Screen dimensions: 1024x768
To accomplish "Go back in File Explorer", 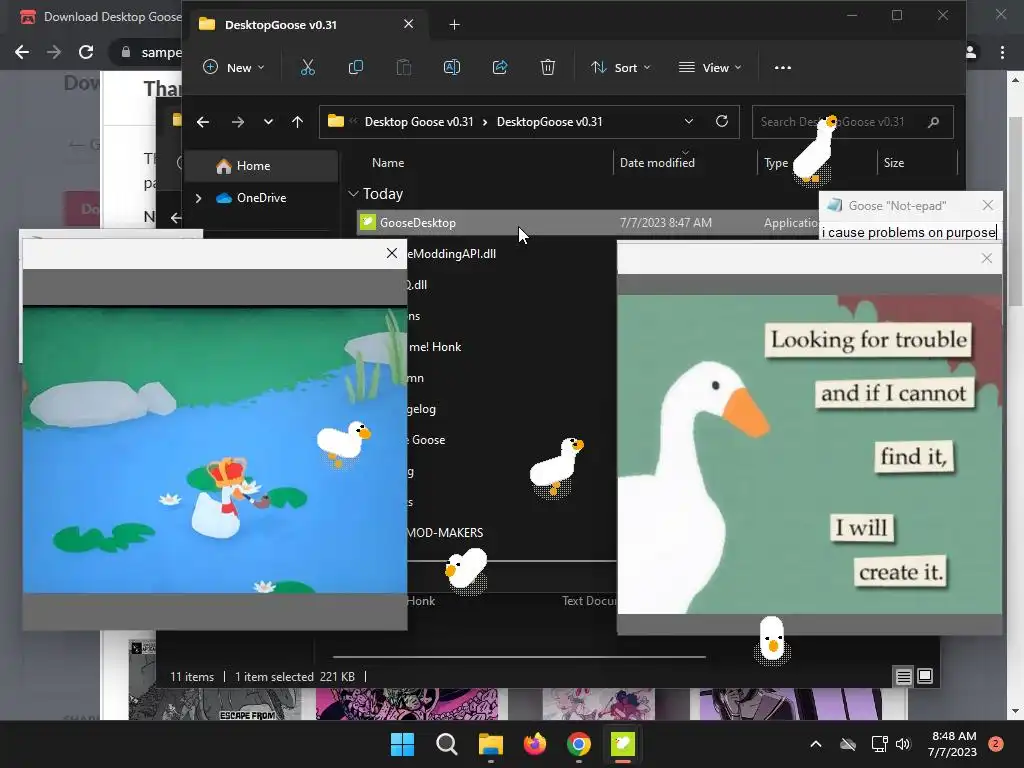I will [x=203, y=122].
